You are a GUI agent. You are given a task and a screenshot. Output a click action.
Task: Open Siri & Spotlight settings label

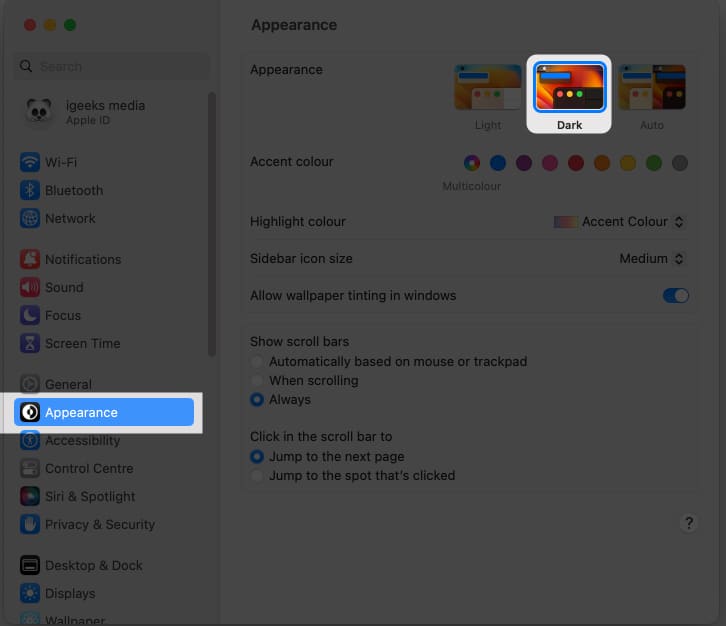coord(90,496)
